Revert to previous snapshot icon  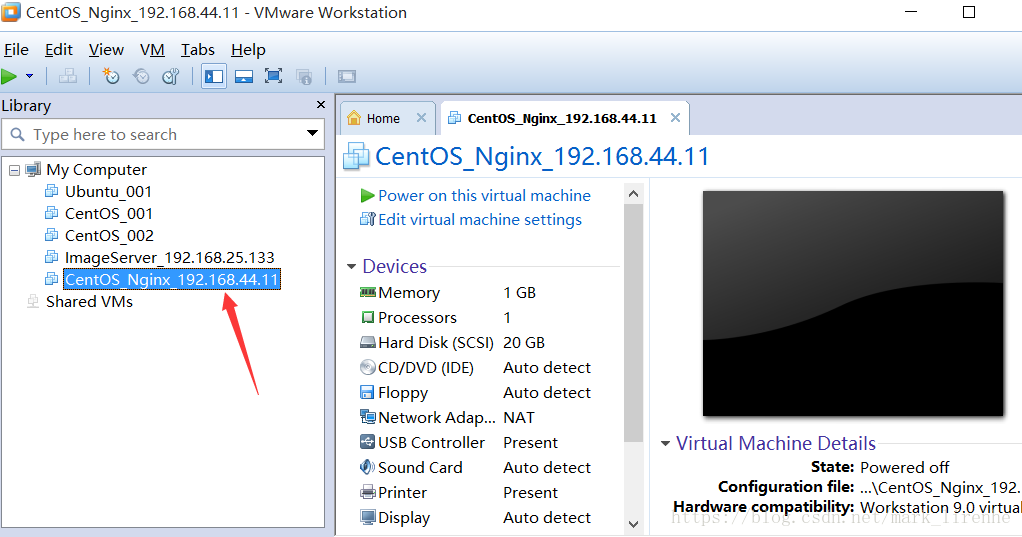pos(141,76)
